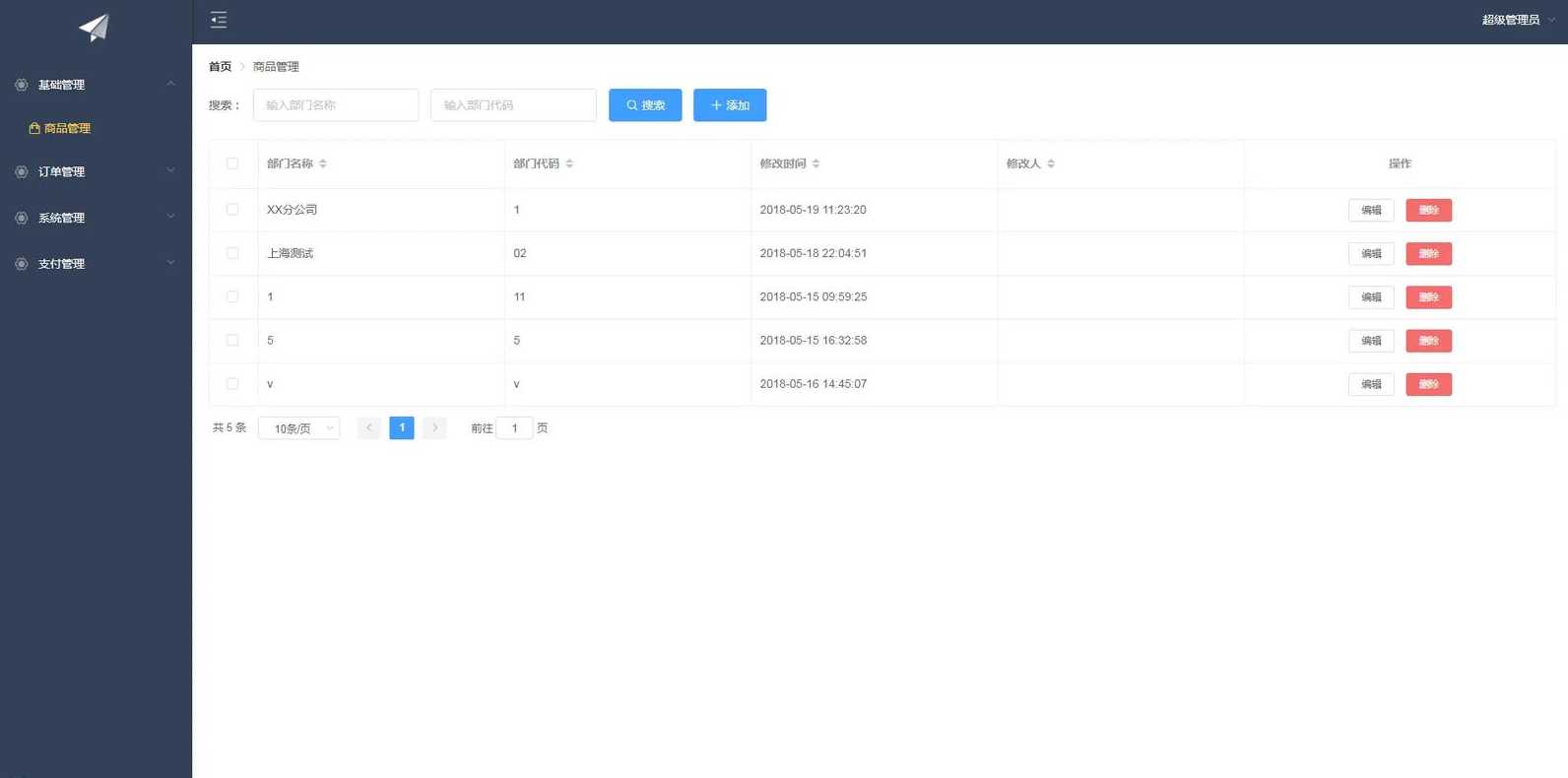Click the 共 5 条 total text

[229, 427]
